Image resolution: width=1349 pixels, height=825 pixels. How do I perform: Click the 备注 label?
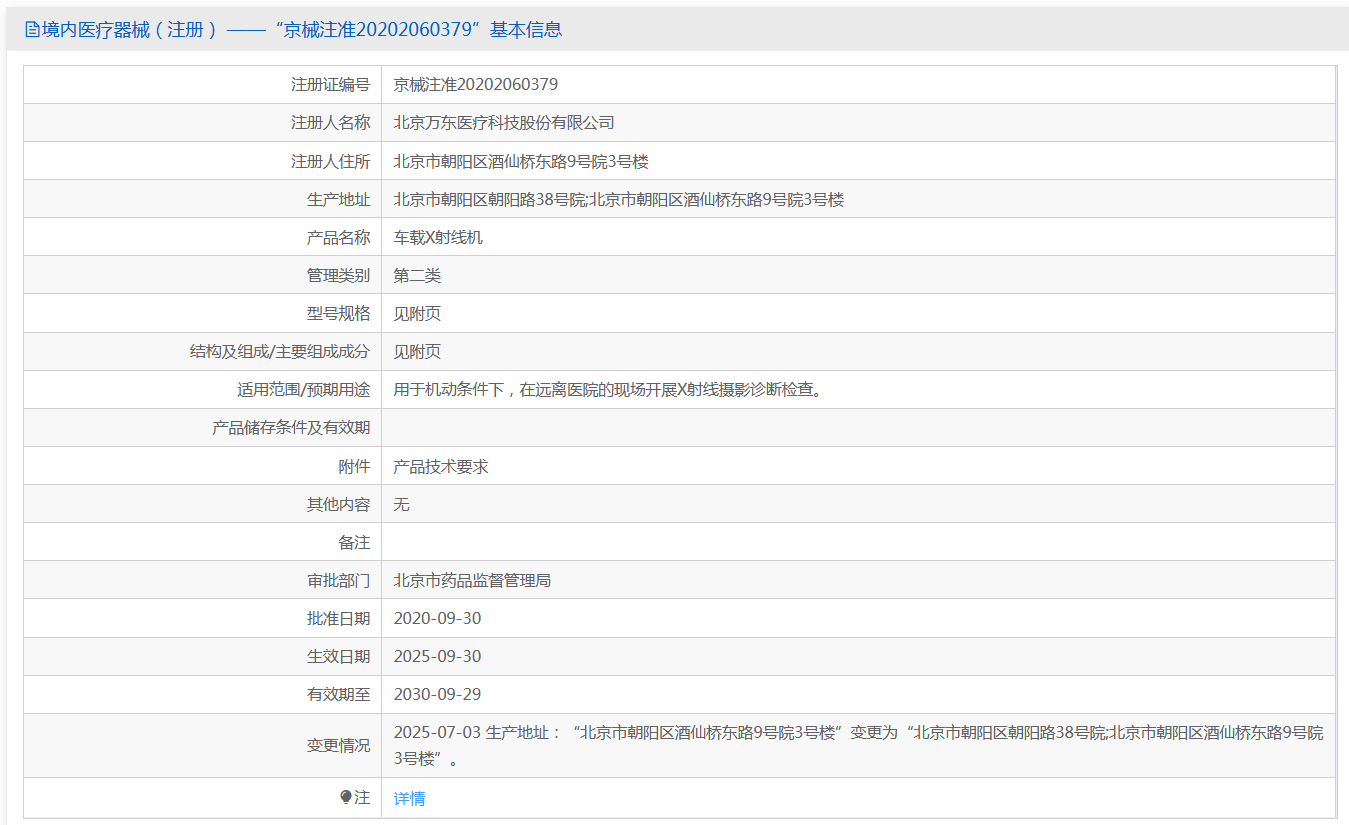(x=354, y=542)
